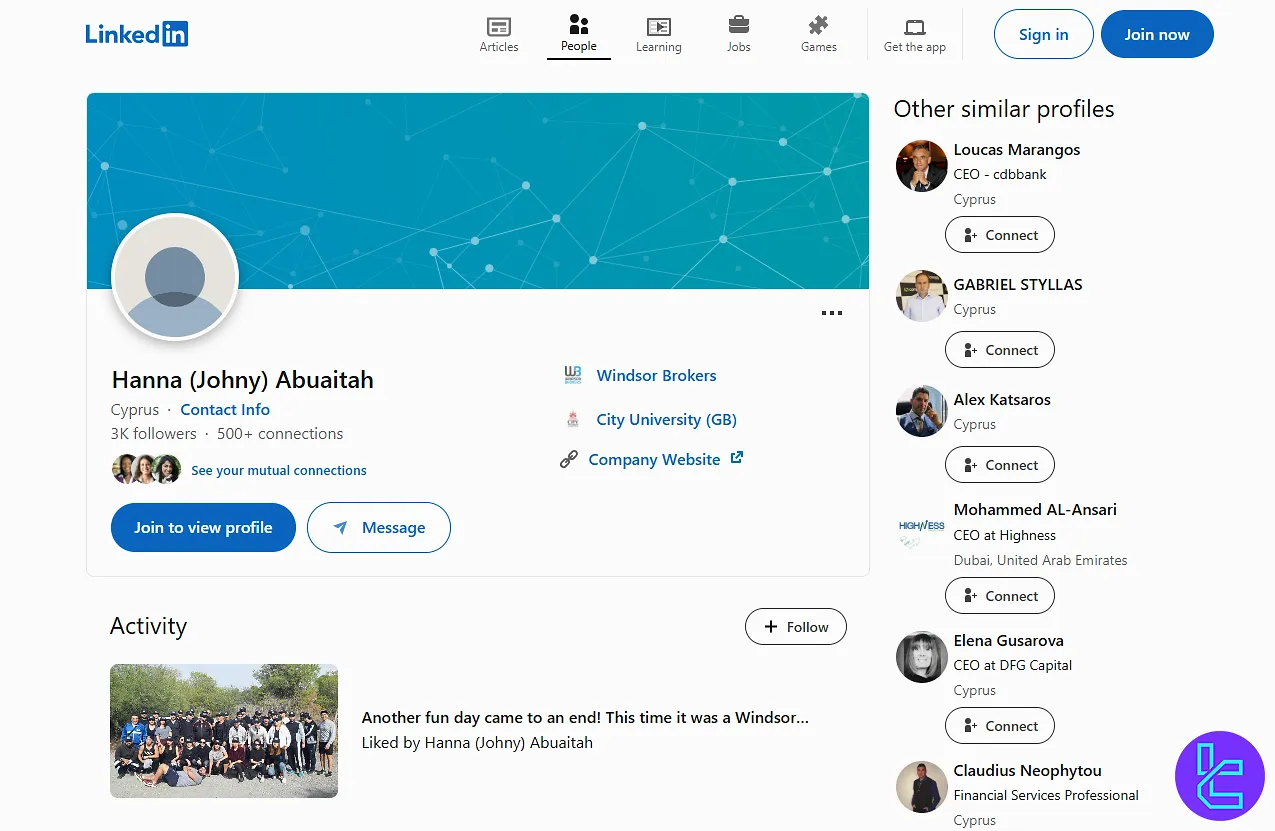Open the Learning nav icon
This screenshot has height=831, width=1275.
(658, 26)
